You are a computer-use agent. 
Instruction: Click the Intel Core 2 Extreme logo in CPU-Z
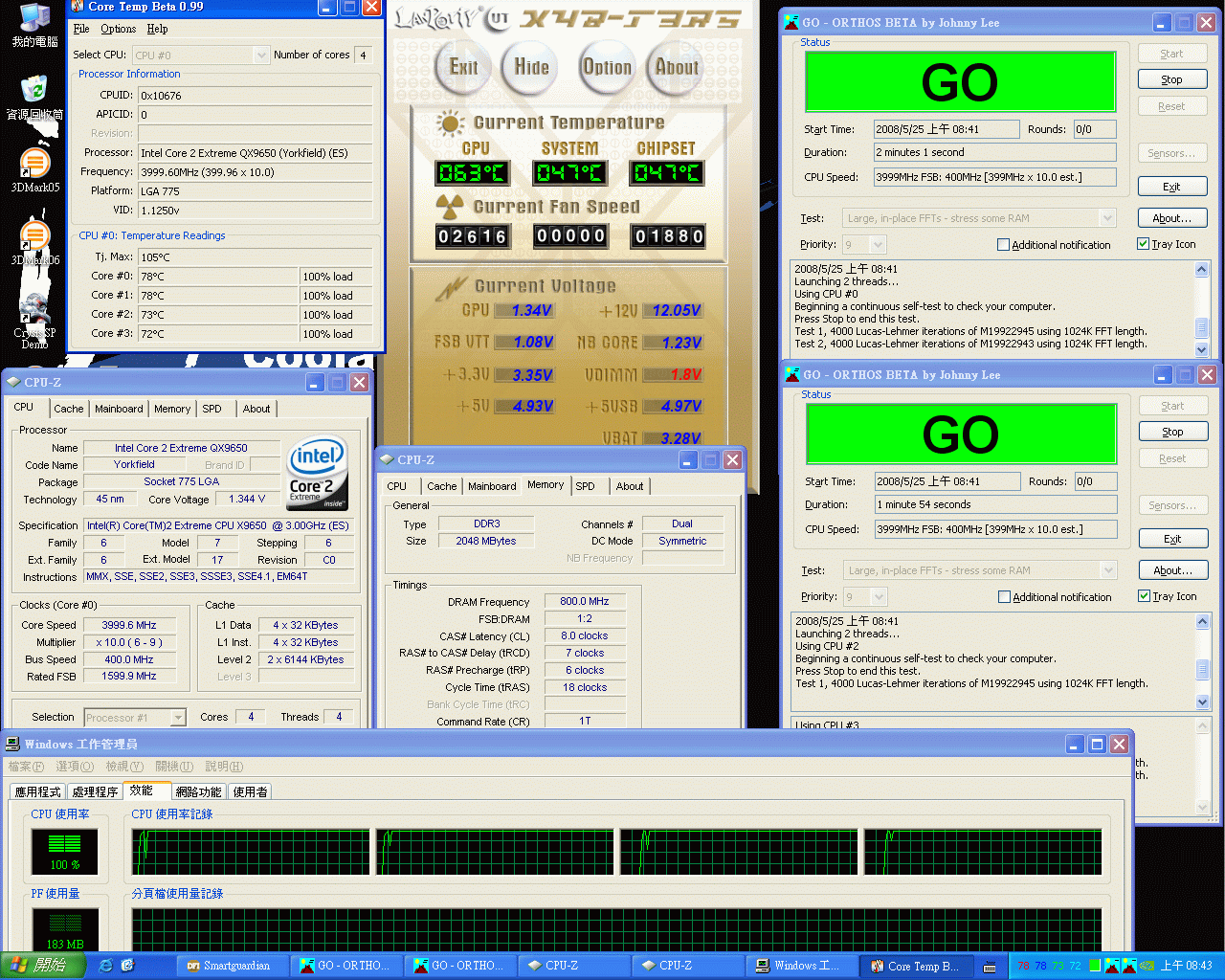point(317,474)
